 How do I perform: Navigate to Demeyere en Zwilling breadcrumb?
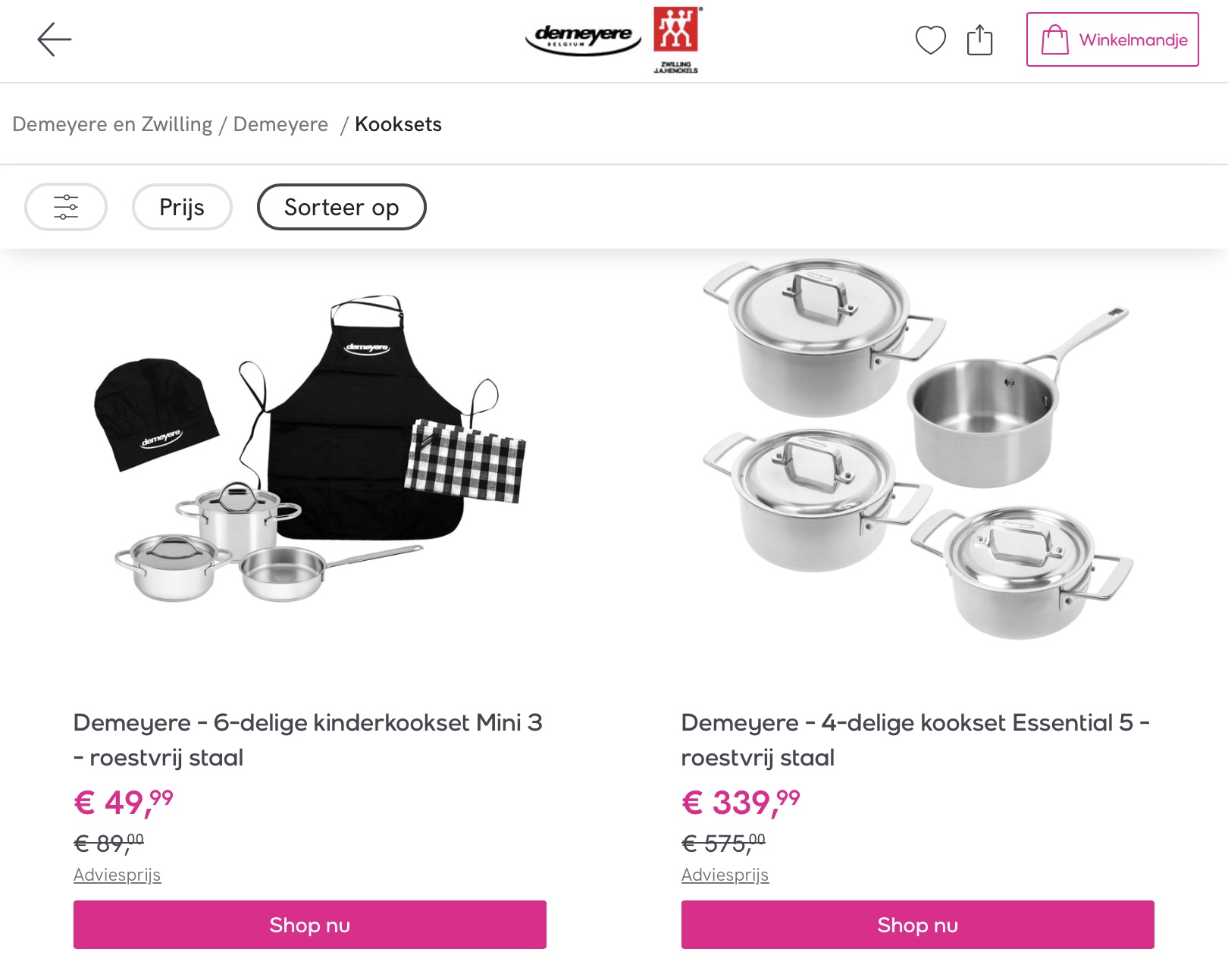tap(112, 124)
